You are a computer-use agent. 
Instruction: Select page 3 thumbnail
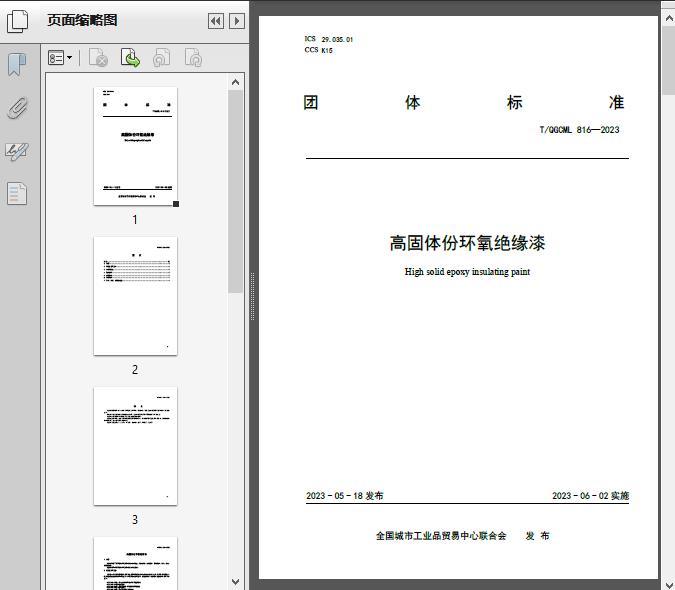[x=135, y=446]
